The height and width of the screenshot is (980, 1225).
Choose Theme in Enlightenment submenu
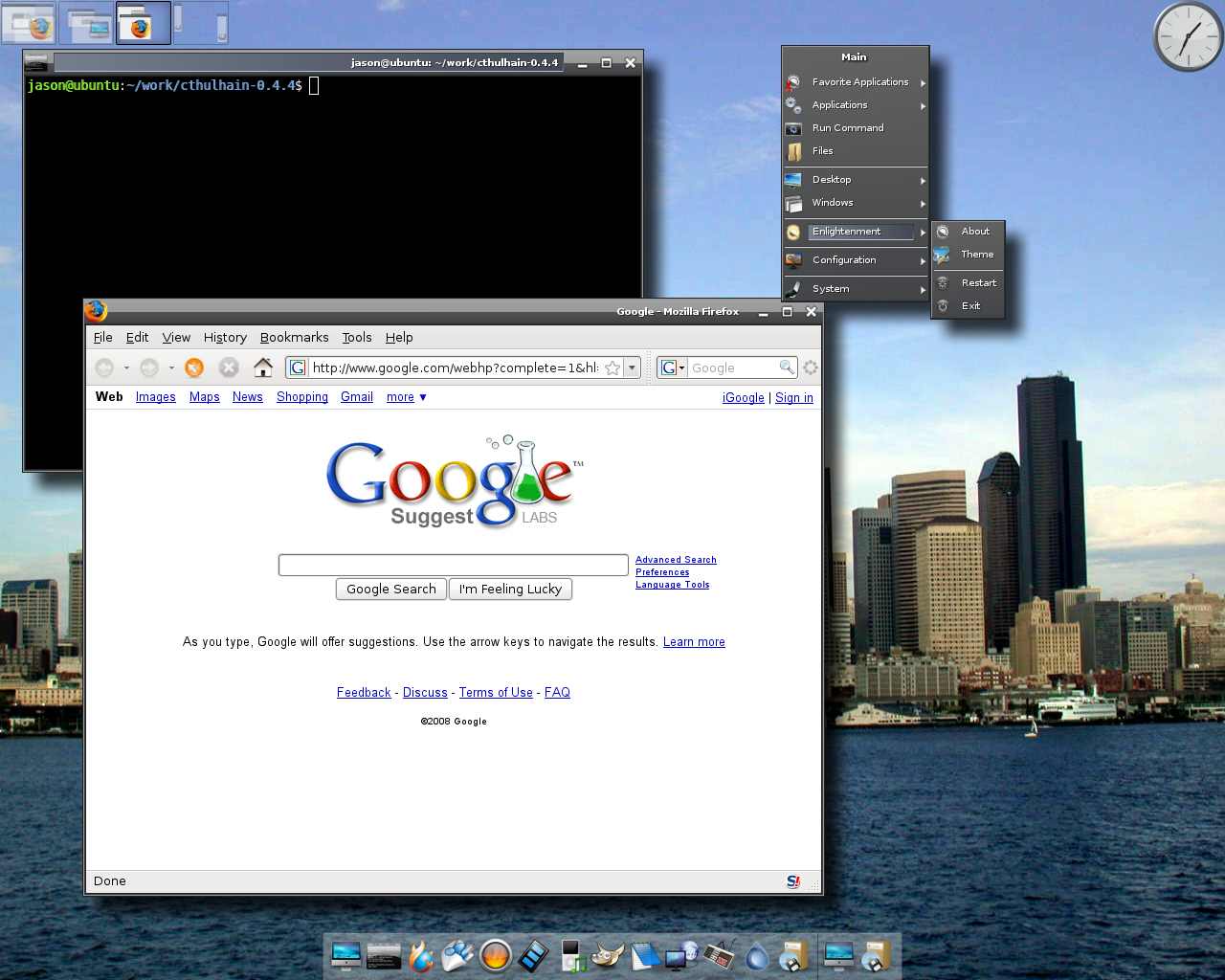pos(969,255)
